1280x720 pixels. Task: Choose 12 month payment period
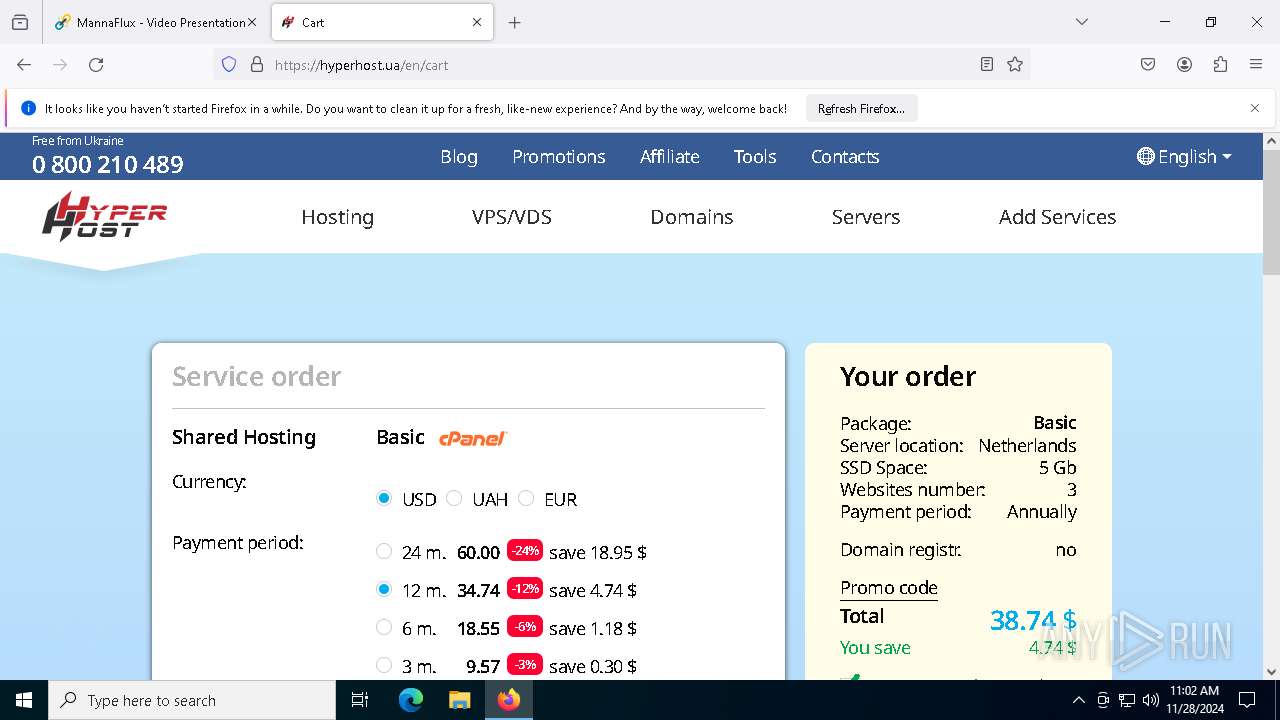point(384,589)
